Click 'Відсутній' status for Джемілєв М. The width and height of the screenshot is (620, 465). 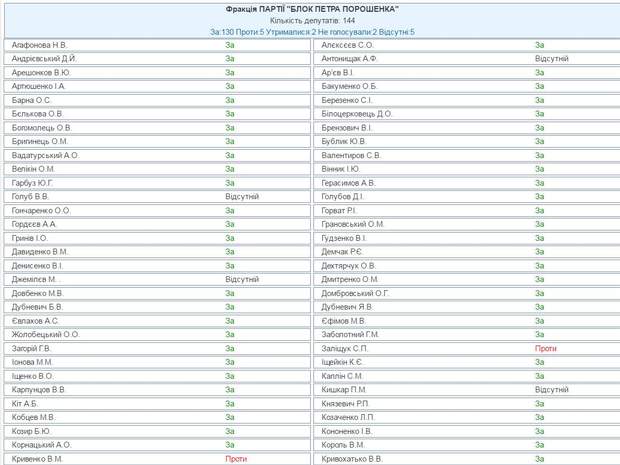point(242,279)
